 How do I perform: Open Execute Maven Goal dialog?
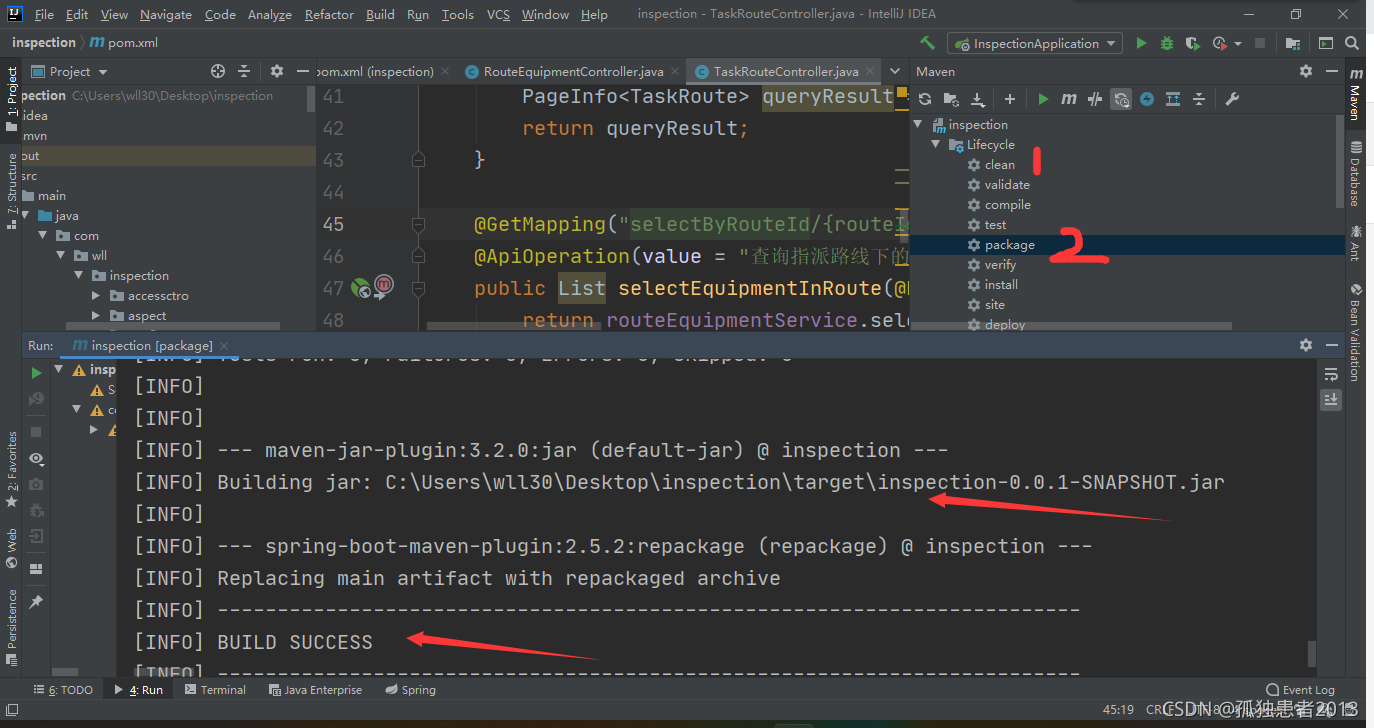pos(1069,99)
